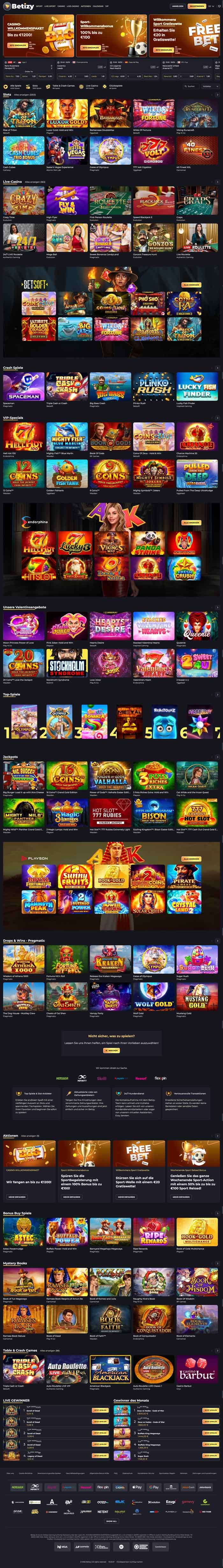Click the REGISTRIEREN button
Screen dimensions: 223x1568
pos(196,6)
